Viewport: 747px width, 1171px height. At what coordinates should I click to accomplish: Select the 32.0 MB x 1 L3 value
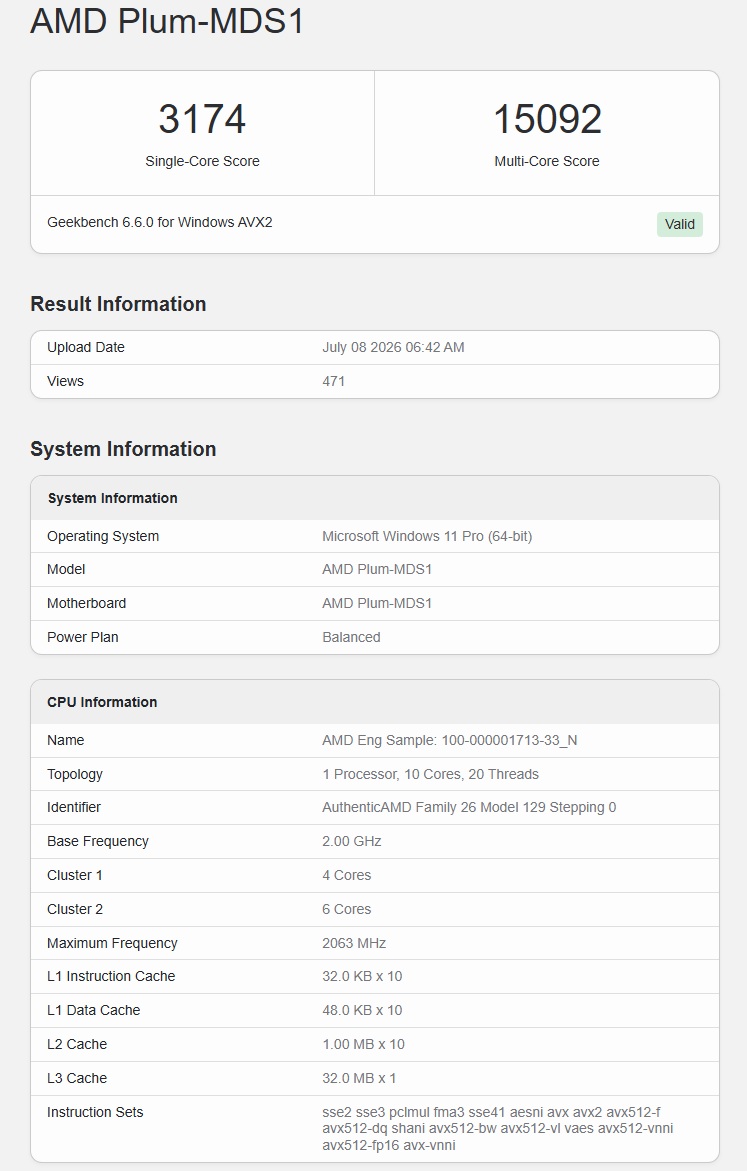(x=359, y=1078)
